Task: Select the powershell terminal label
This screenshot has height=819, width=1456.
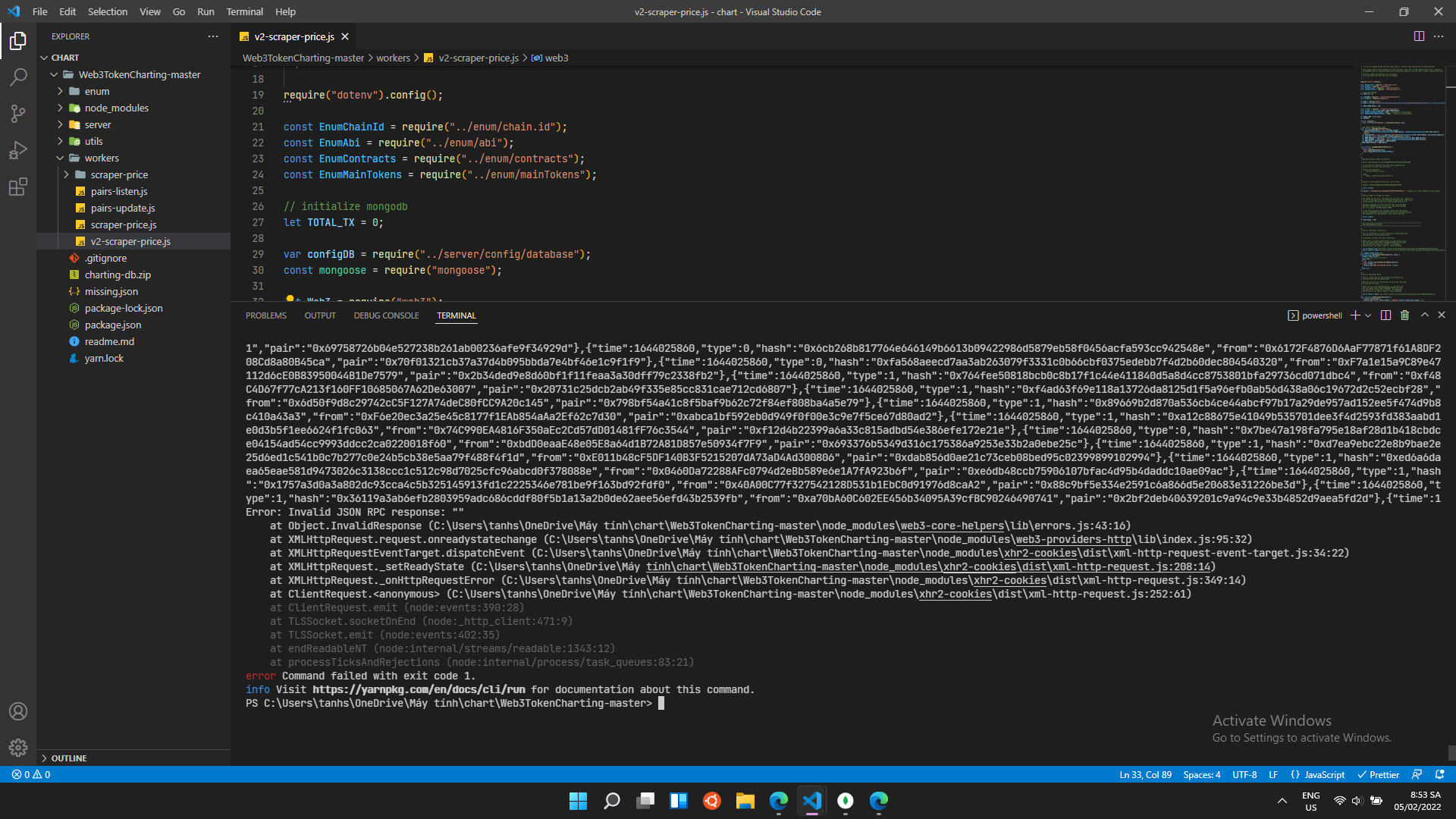Action: click(1315, 315)
